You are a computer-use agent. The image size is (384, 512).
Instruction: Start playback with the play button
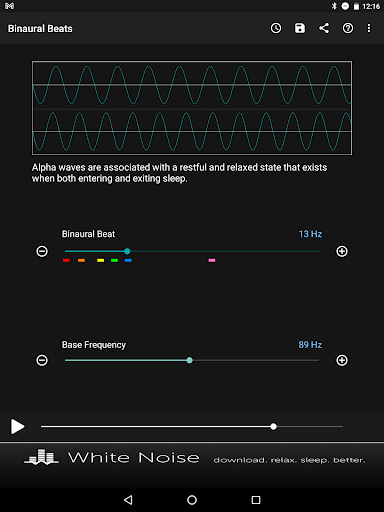click(x=17, y=426)
